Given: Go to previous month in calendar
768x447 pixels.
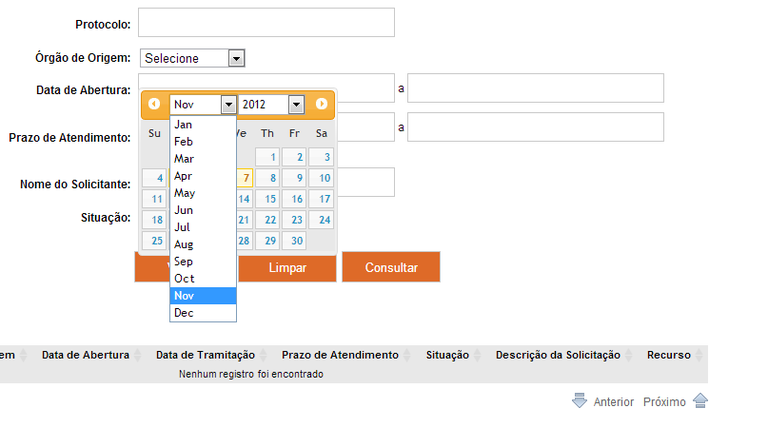Looking at the screenshot, I should 154,104.
